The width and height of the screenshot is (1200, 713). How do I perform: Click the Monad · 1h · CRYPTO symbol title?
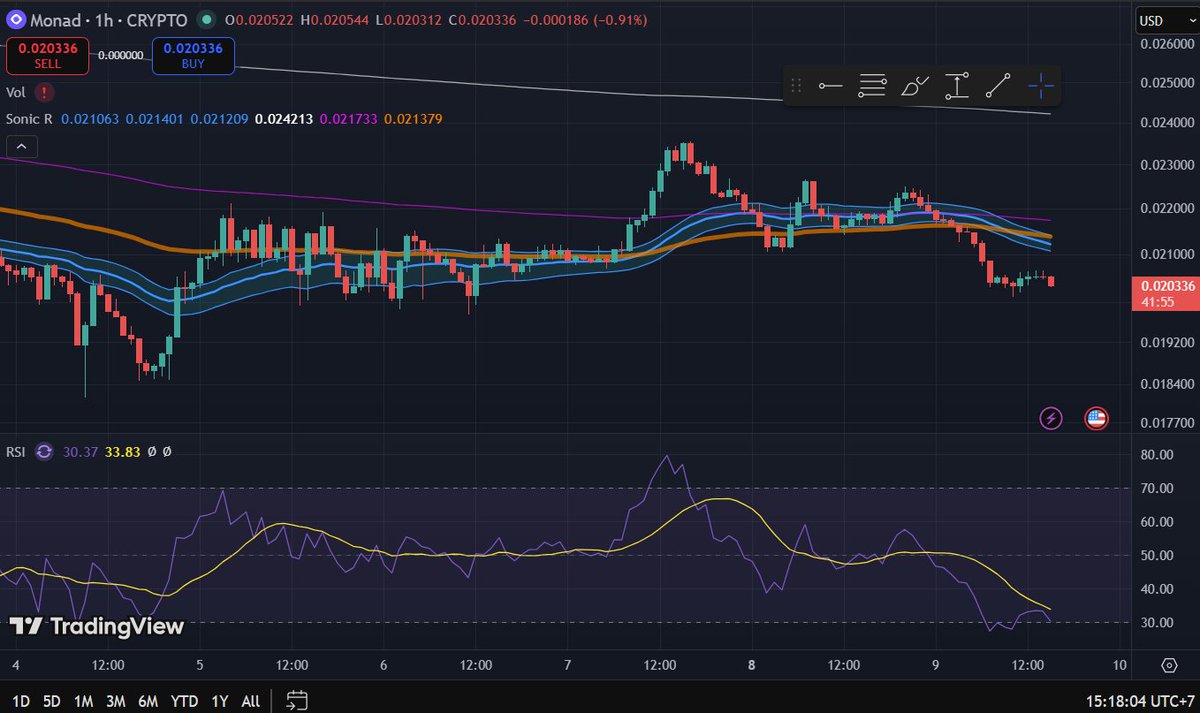point(110,20)
